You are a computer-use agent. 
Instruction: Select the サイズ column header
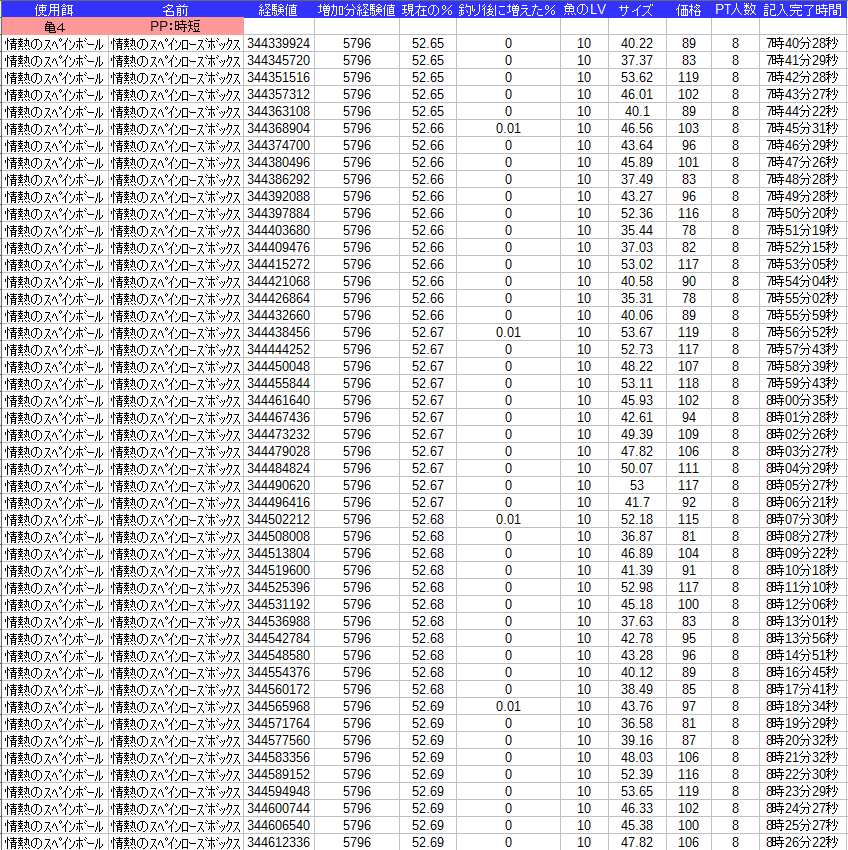coord(637,9)
